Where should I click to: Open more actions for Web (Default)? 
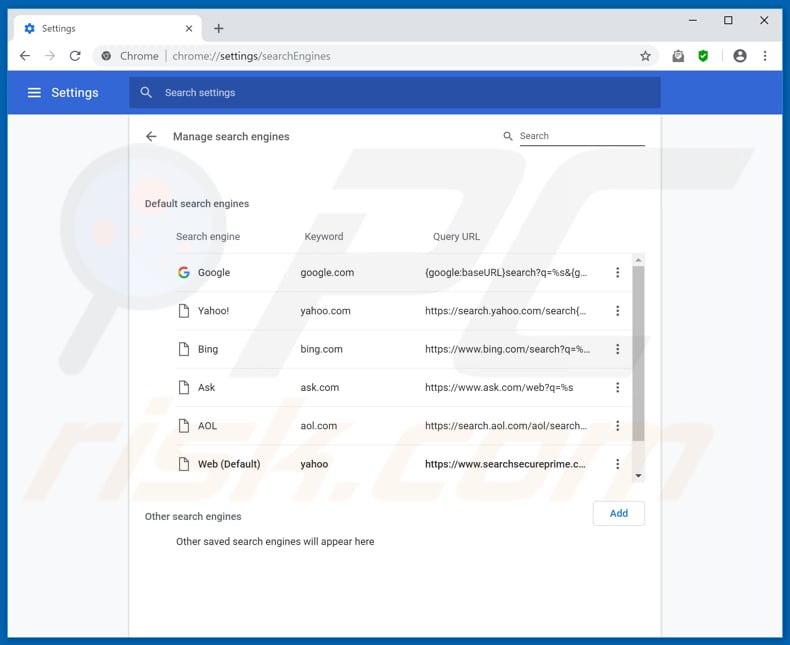coord(617,464)
